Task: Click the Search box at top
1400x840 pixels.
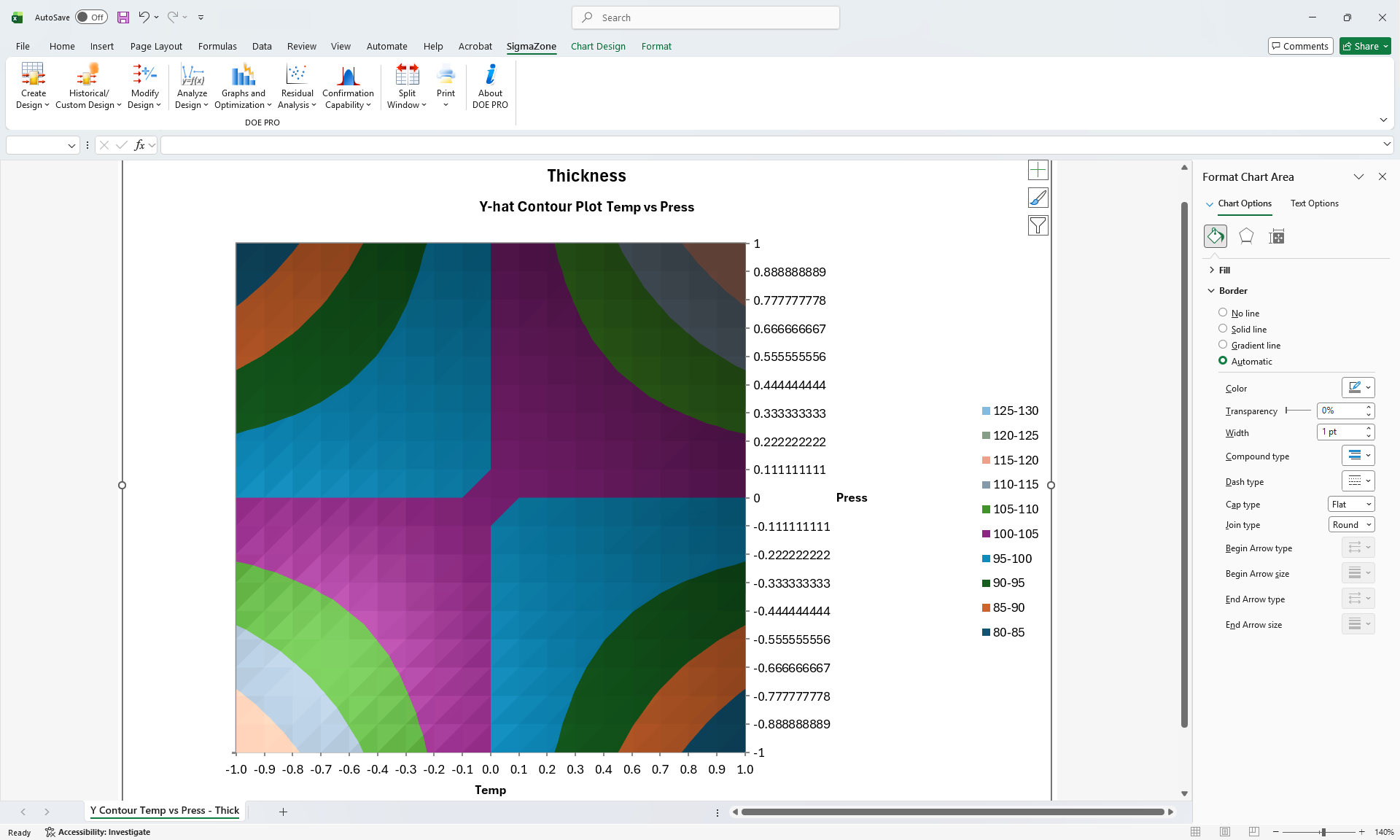Action: pyautogui.click(x=704, y=17)
